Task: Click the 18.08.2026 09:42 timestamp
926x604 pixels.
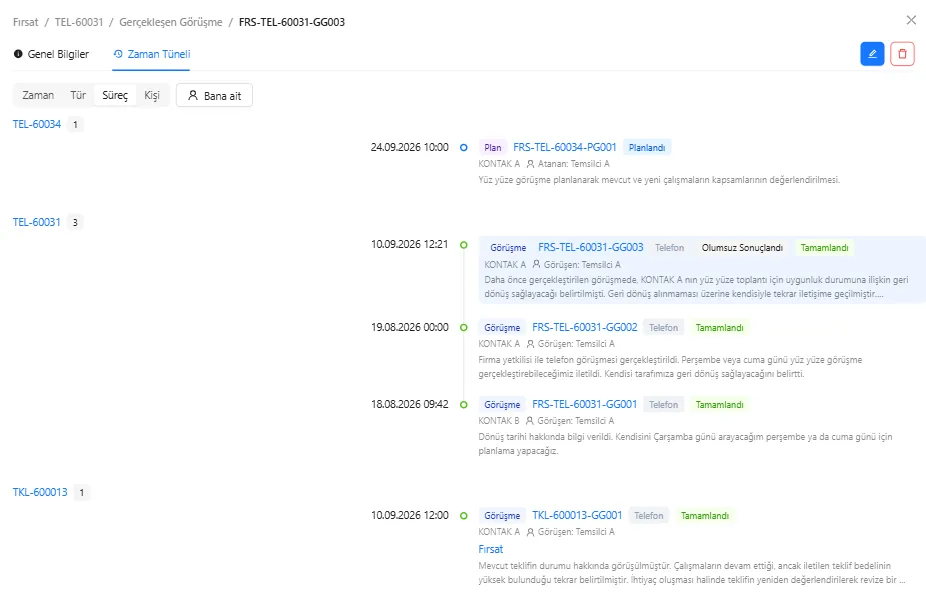Action: click(x=410, y=404)
